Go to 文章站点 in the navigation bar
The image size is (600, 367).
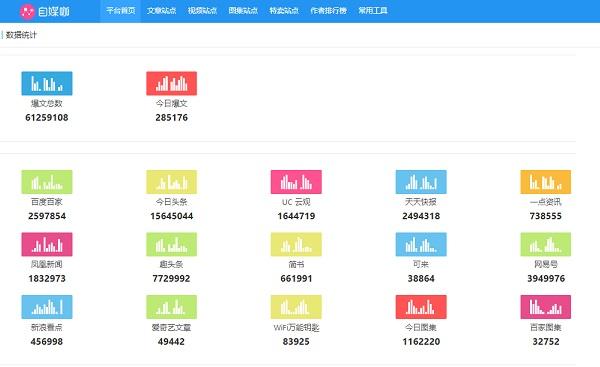[161, 11]
